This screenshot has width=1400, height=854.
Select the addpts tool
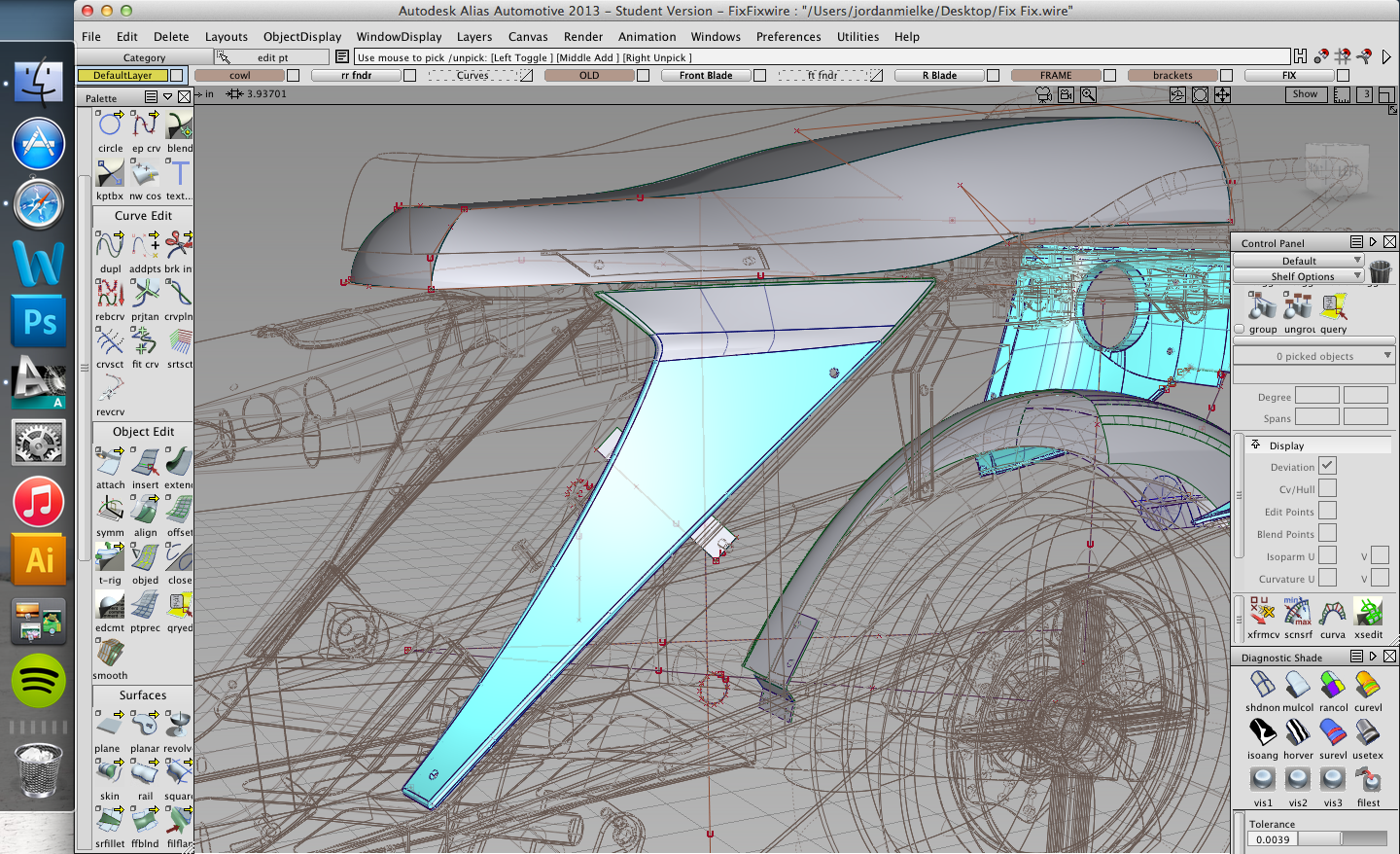coord(145,246)
